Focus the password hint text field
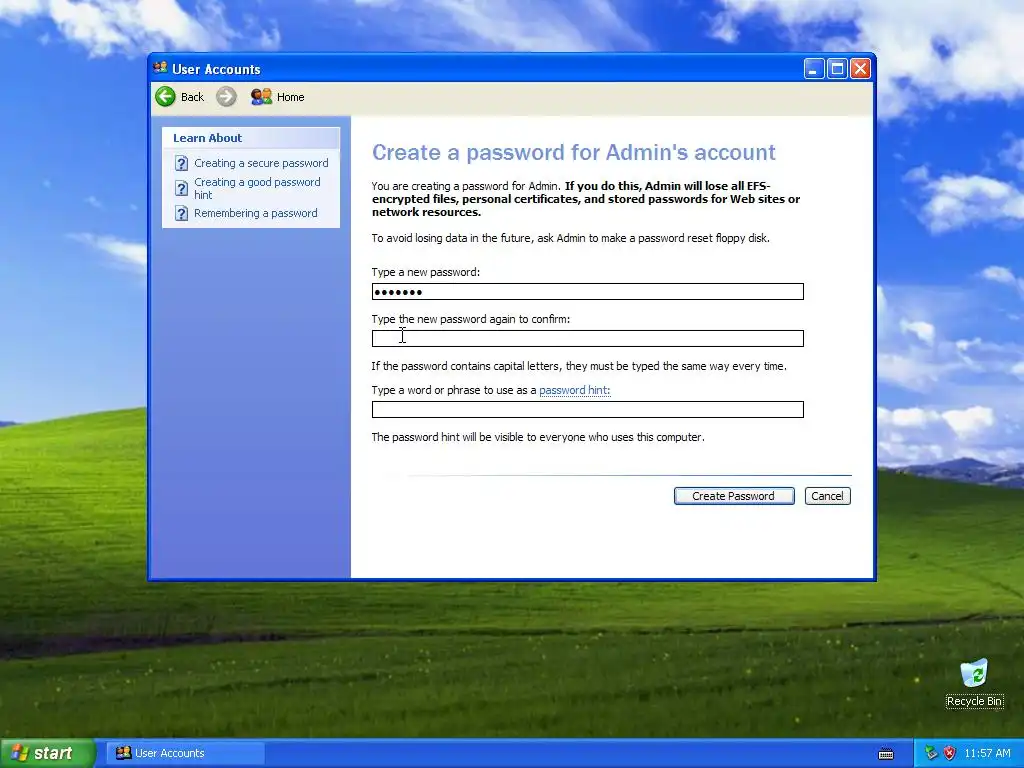 pos(588,409)
